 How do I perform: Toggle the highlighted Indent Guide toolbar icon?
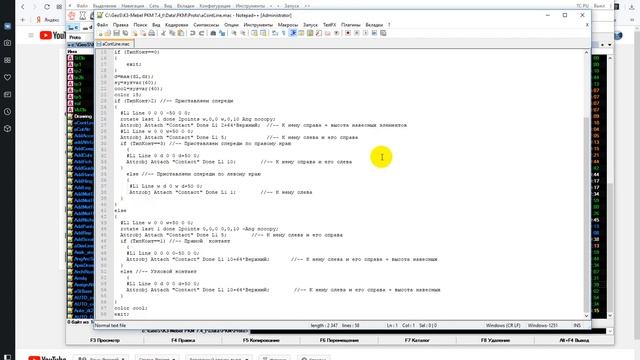coord(293,33)
